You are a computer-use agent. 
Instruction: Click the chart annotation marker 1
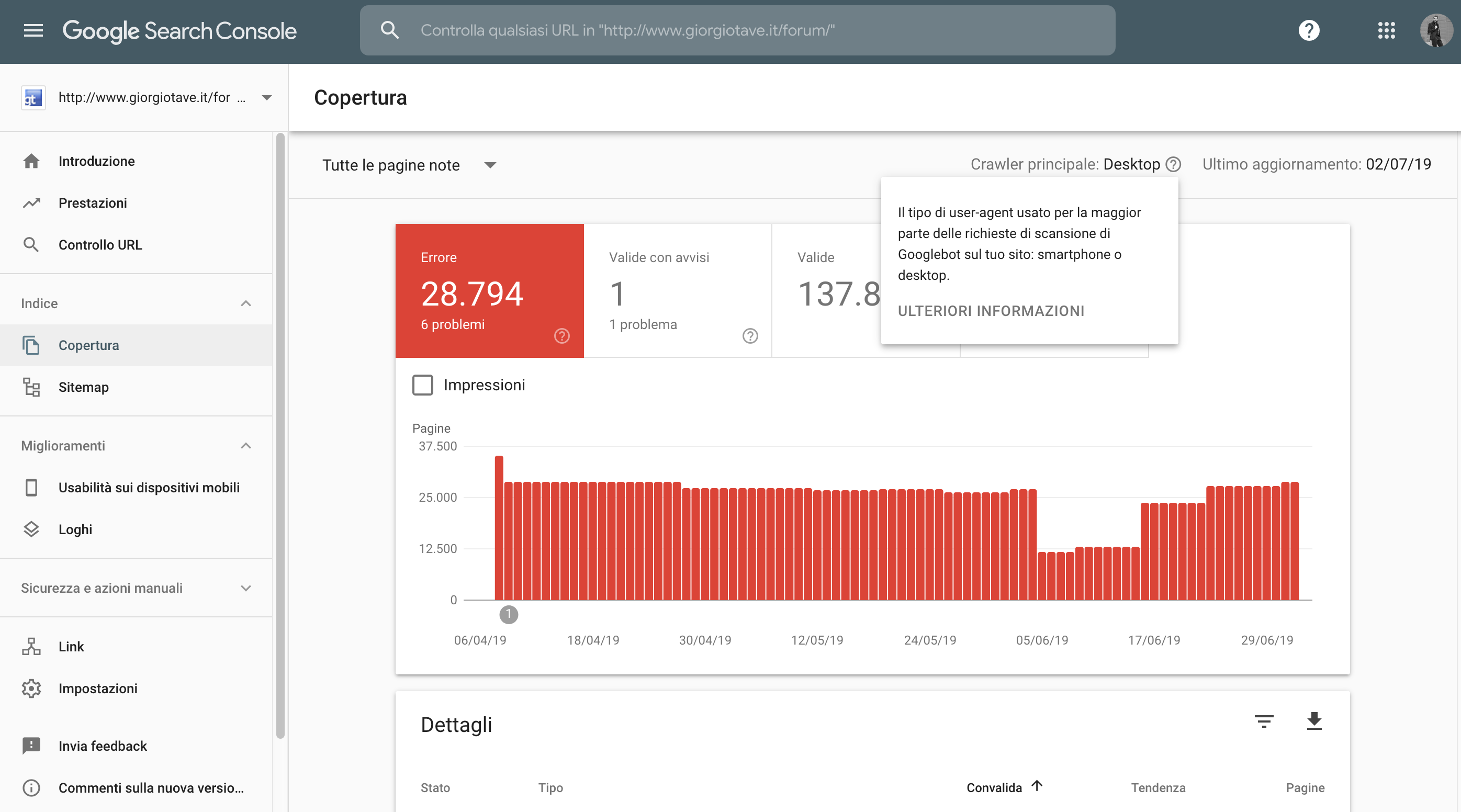[x=508, y=615]
